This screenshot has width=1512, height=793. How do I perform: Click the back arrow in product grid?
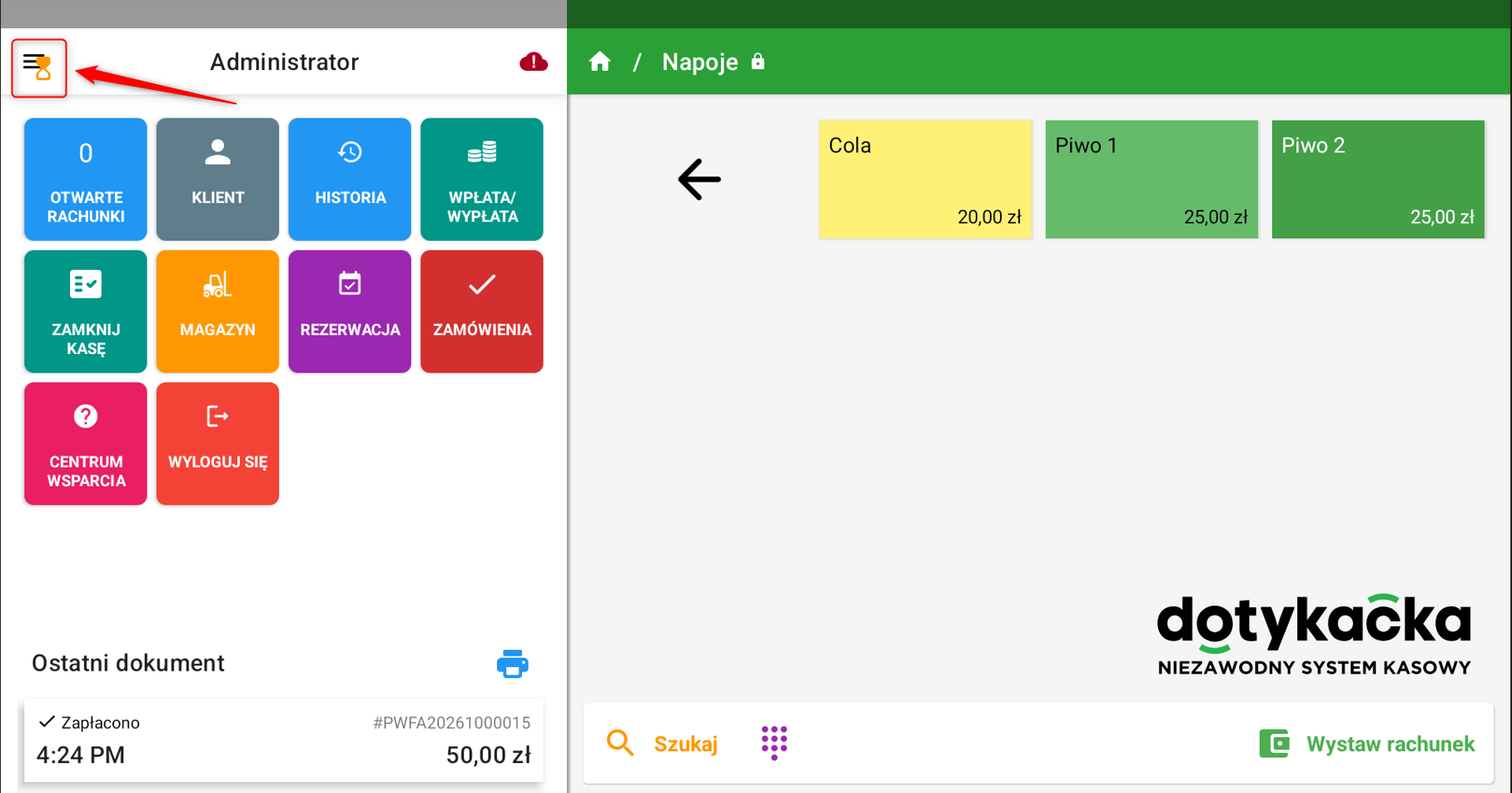click(x=699, y=179)
